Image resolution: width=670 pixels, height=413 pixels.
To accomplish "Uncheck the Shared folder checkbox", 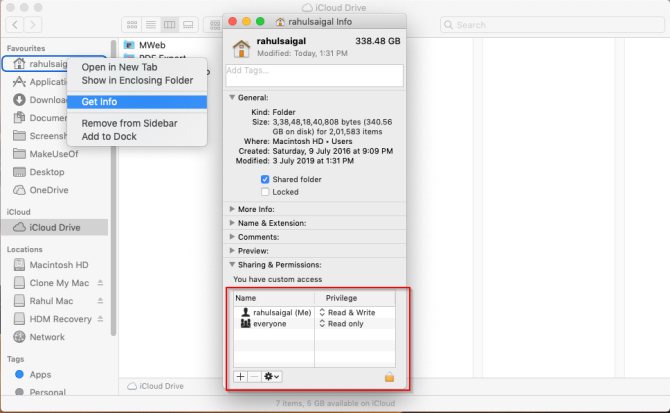I will 265,179.
